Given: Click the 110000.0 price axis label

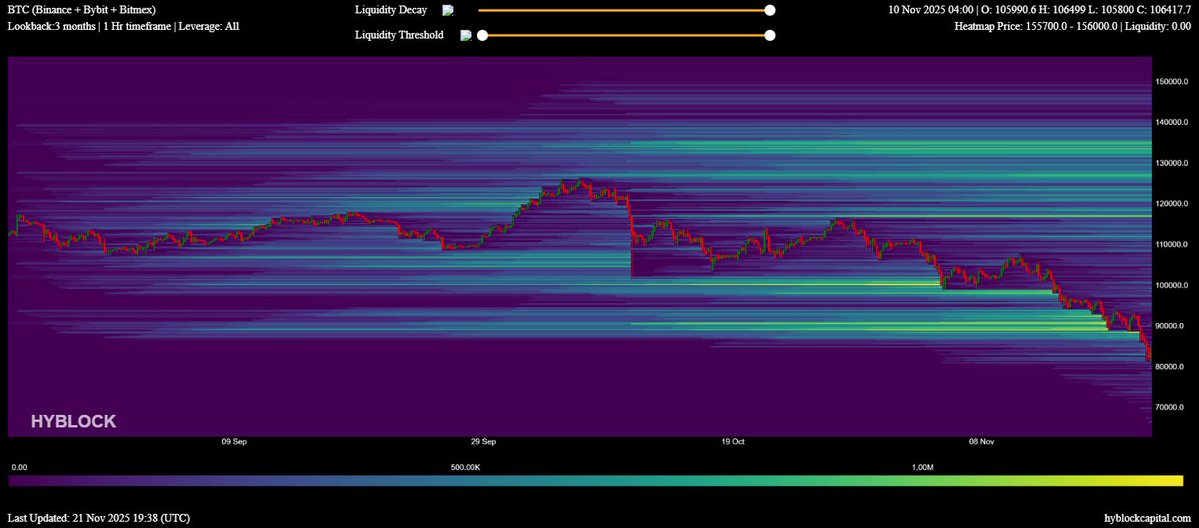Looking at the screenshot, I should 1172,244.
